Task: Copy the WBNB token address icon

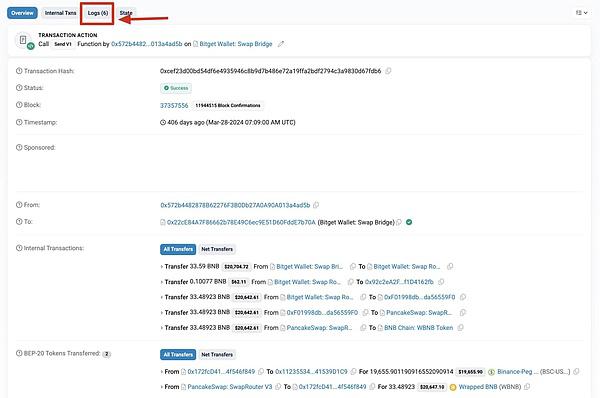Action: point(527,387)
